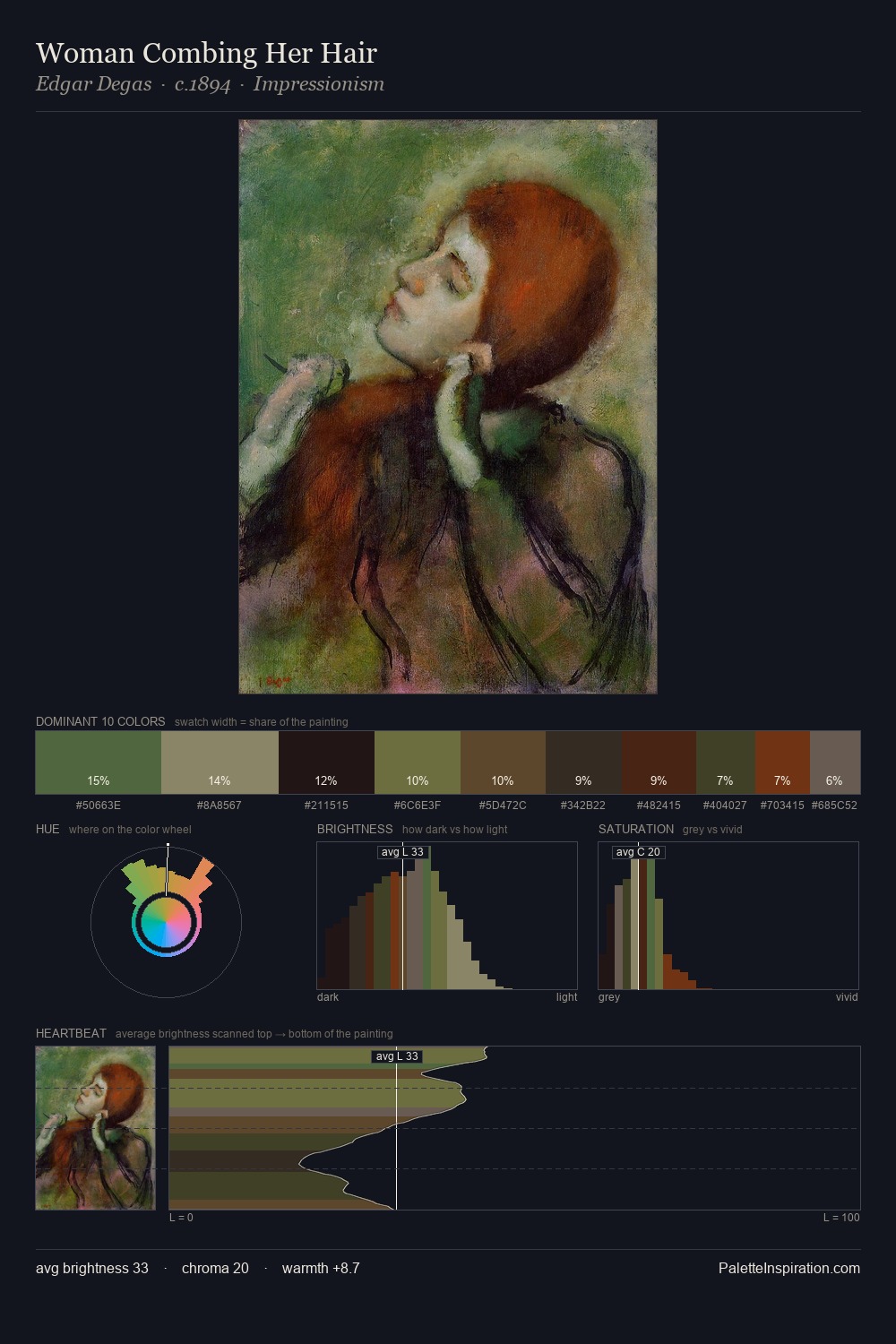Image resolution: width=896 pixels, height=1344 pixels.
Task: Click the 'HEARTBEAT' section heading
Action: pos(71,1033)
